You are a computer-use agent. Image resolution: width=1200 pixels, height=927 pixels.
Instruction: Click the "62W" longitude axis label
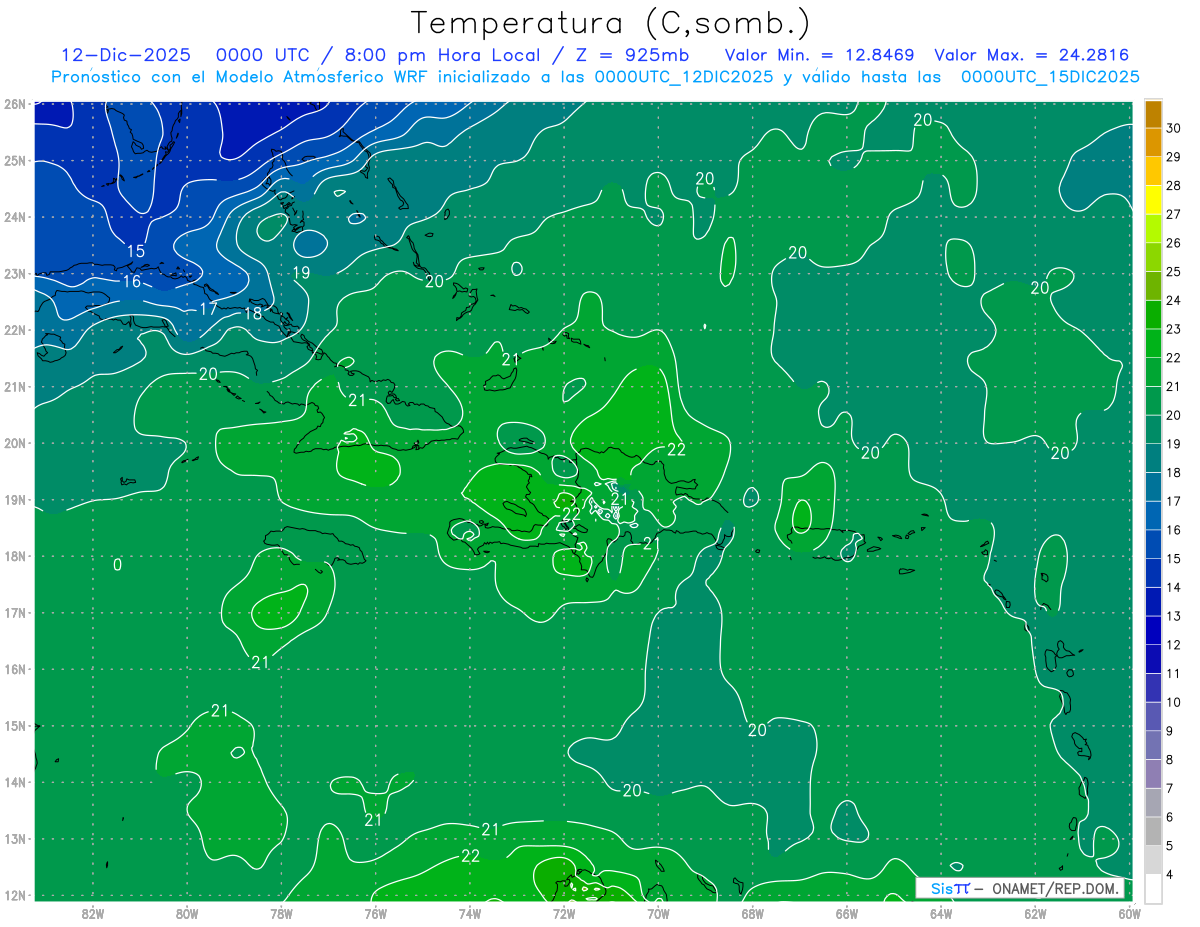coord(1035,913)
